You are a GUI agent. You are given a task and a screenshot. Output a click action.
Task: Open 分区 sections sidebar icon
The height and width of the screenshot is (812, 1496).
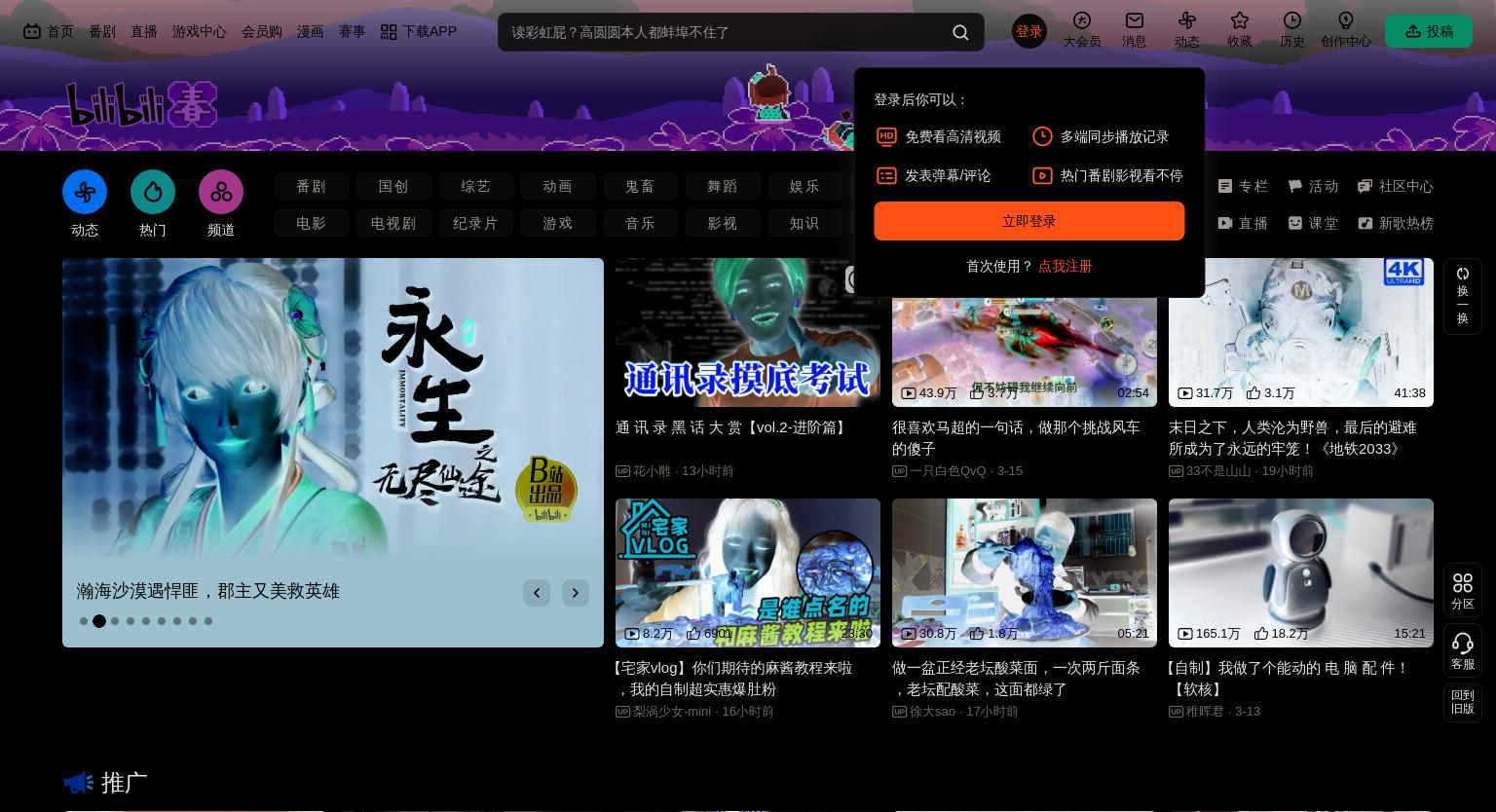(x=1463, y=583)
